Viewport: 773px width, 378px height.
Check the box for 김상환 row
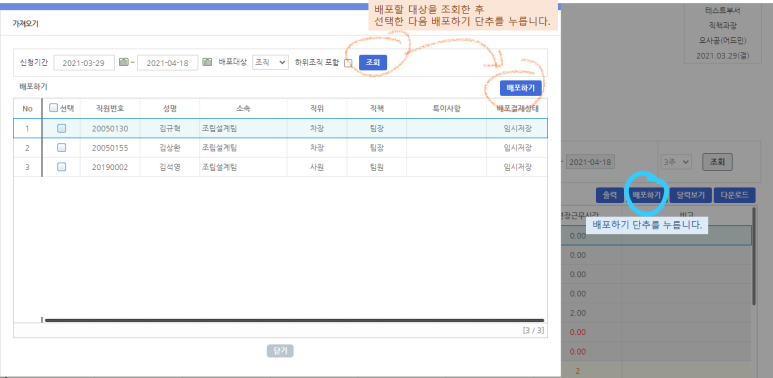coord(62,147)
